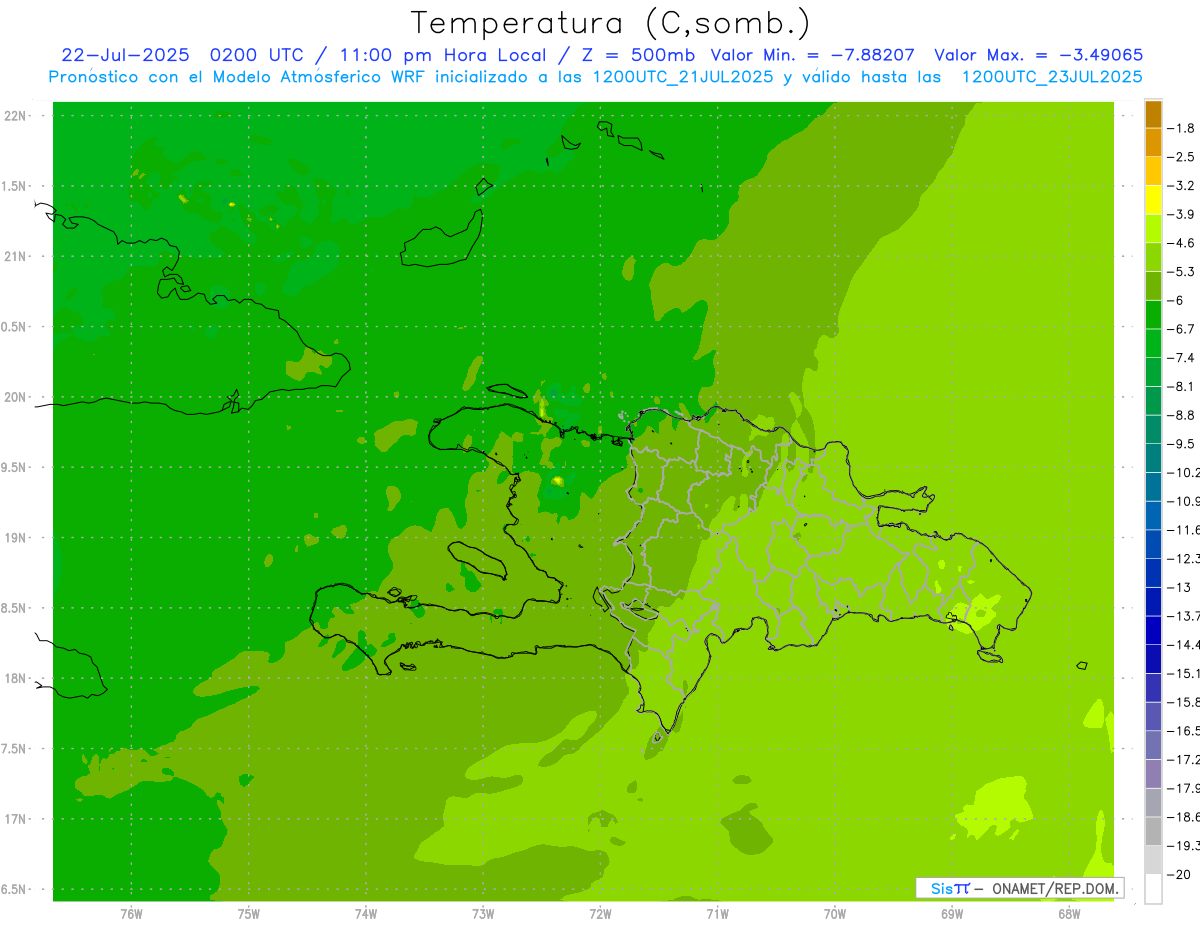This screenshot has height=927, width=1200.
Task: Click the 'Valor Min. = -7.88207' text
Action: (x=812, y=55)
